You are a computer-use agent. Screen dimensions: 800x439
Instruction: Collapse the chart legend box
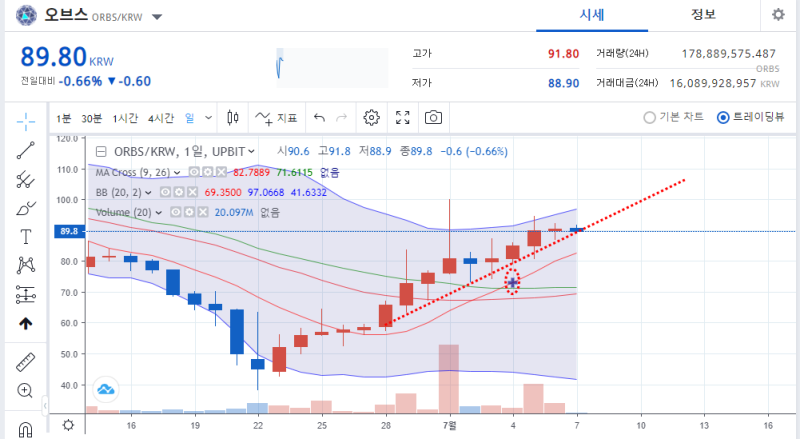(101, 152)
